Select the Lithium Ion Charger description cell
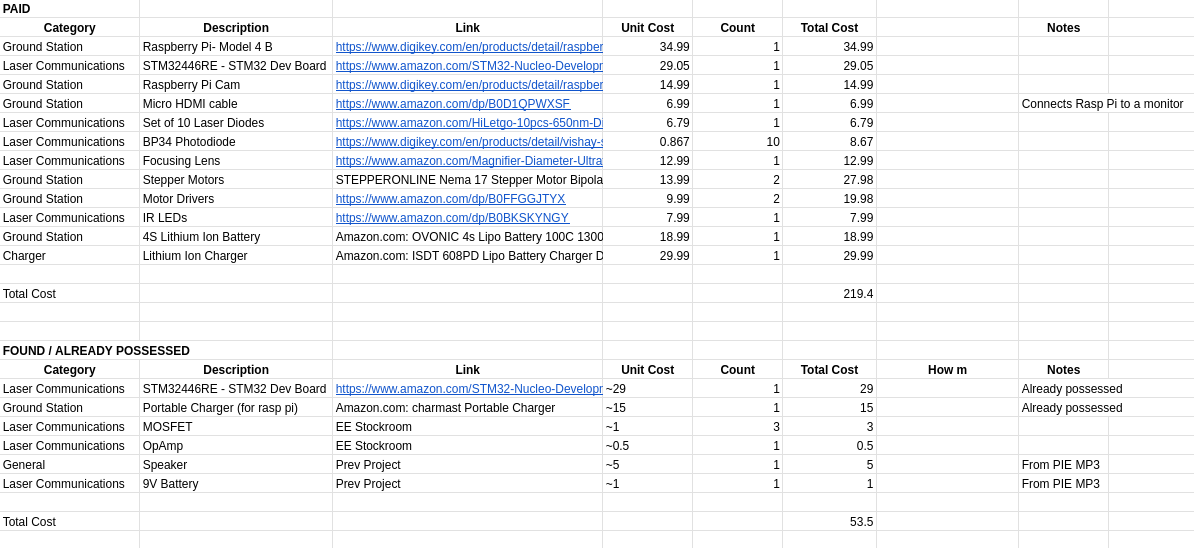 point(235,256)
